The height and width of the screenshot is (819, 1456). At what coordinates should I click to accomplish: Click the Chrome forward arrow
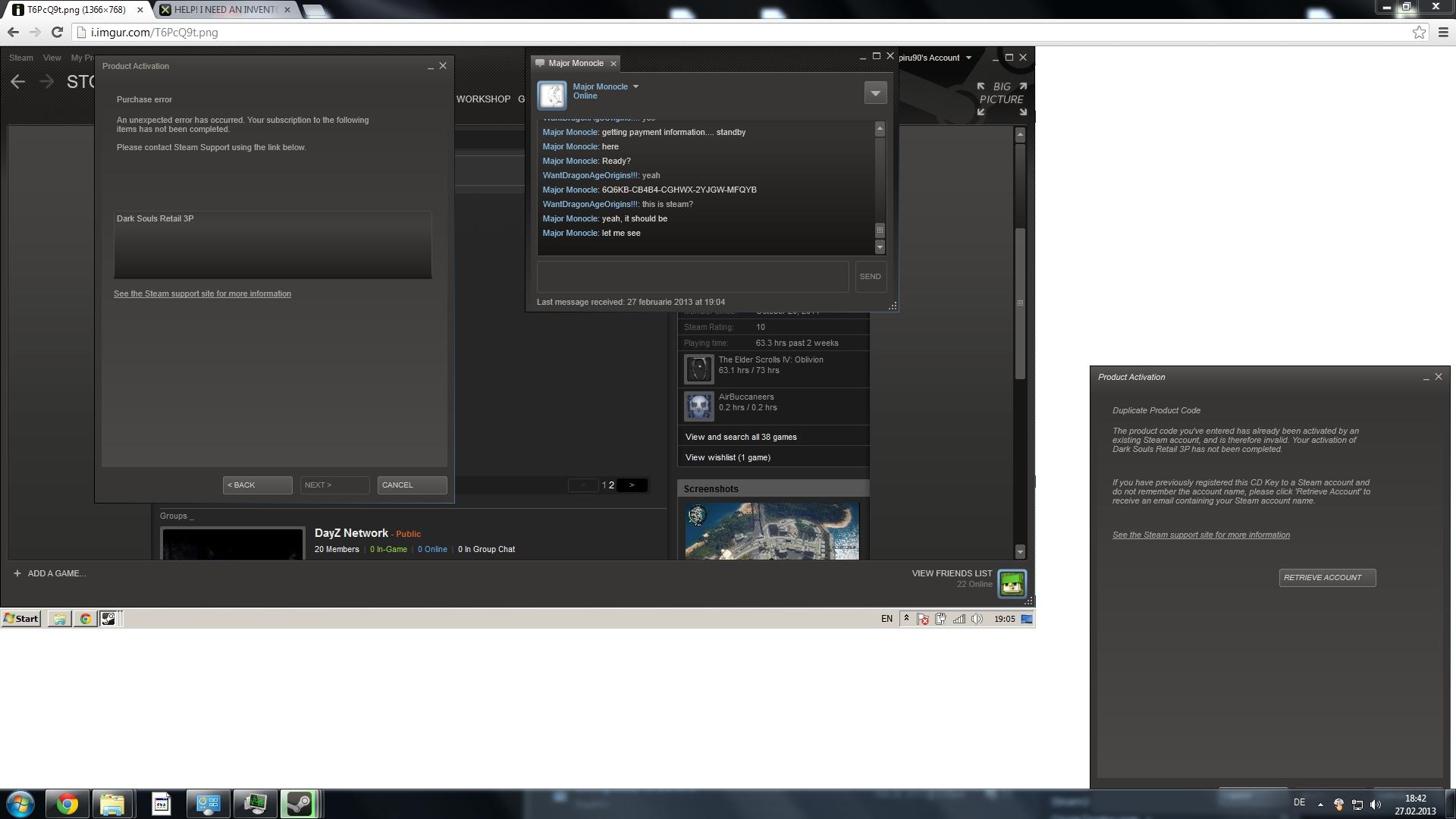click(35, 32)
